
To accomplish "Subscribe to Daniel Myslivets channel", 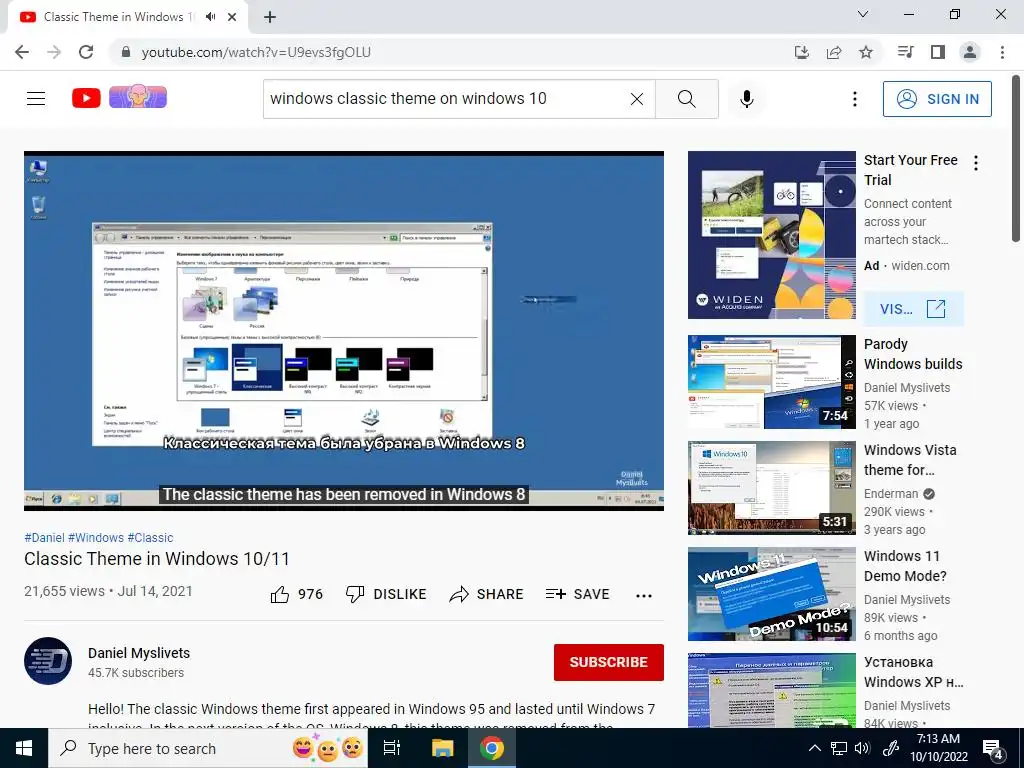I will tap(609, 662).
